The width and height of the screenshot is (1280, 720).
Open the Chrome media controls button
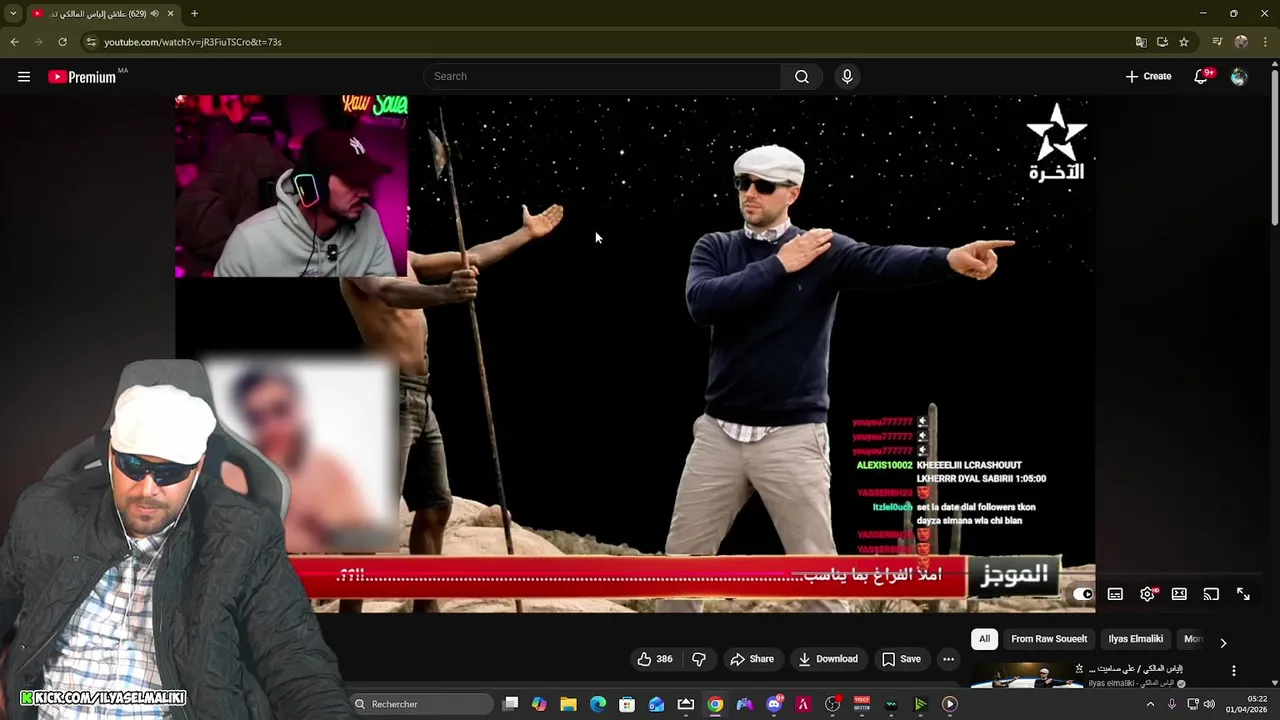pyautogui.click(x=1217, y=42)
